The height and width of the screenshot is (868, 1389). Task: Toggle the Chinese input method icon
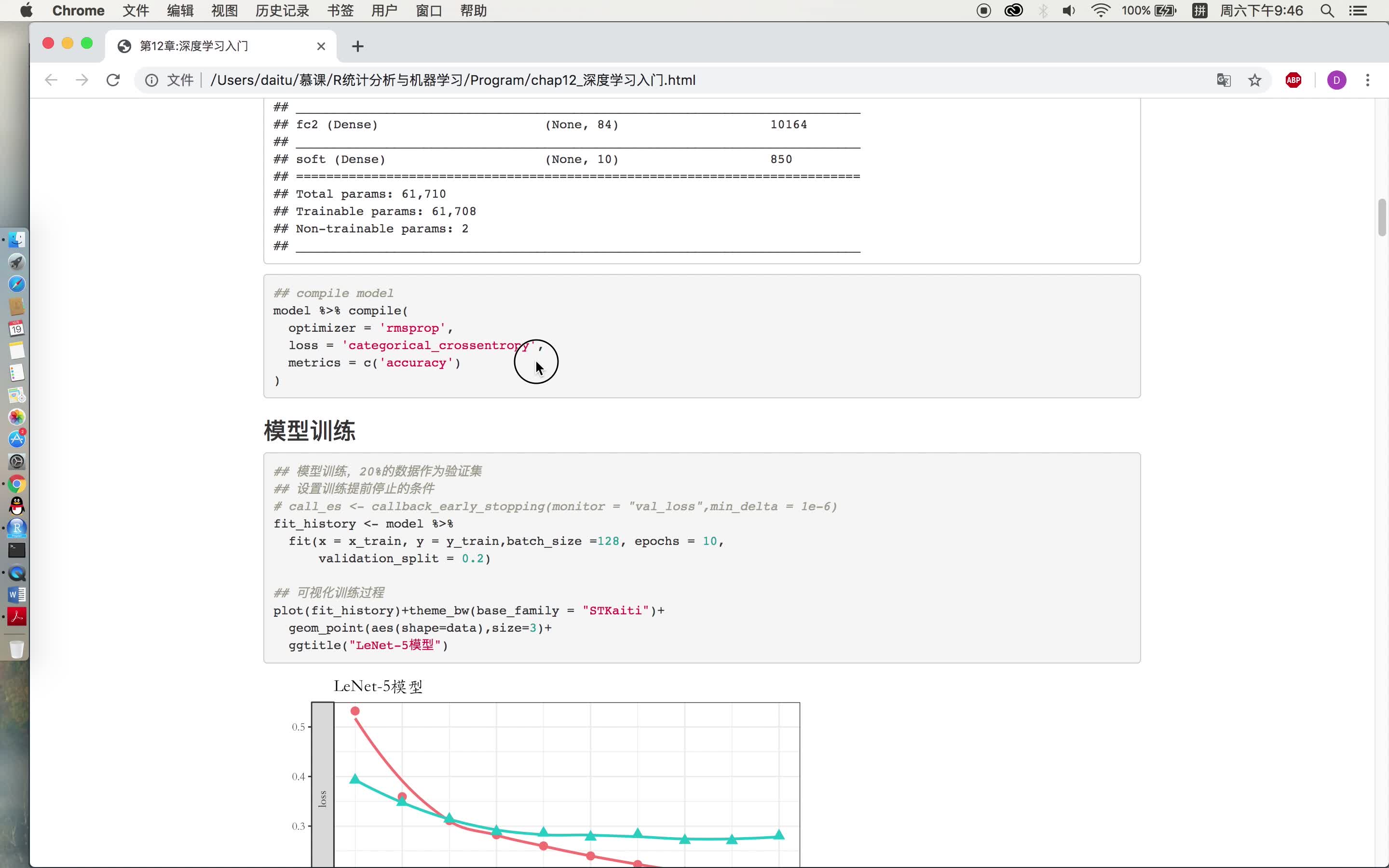coord(1199,11)
